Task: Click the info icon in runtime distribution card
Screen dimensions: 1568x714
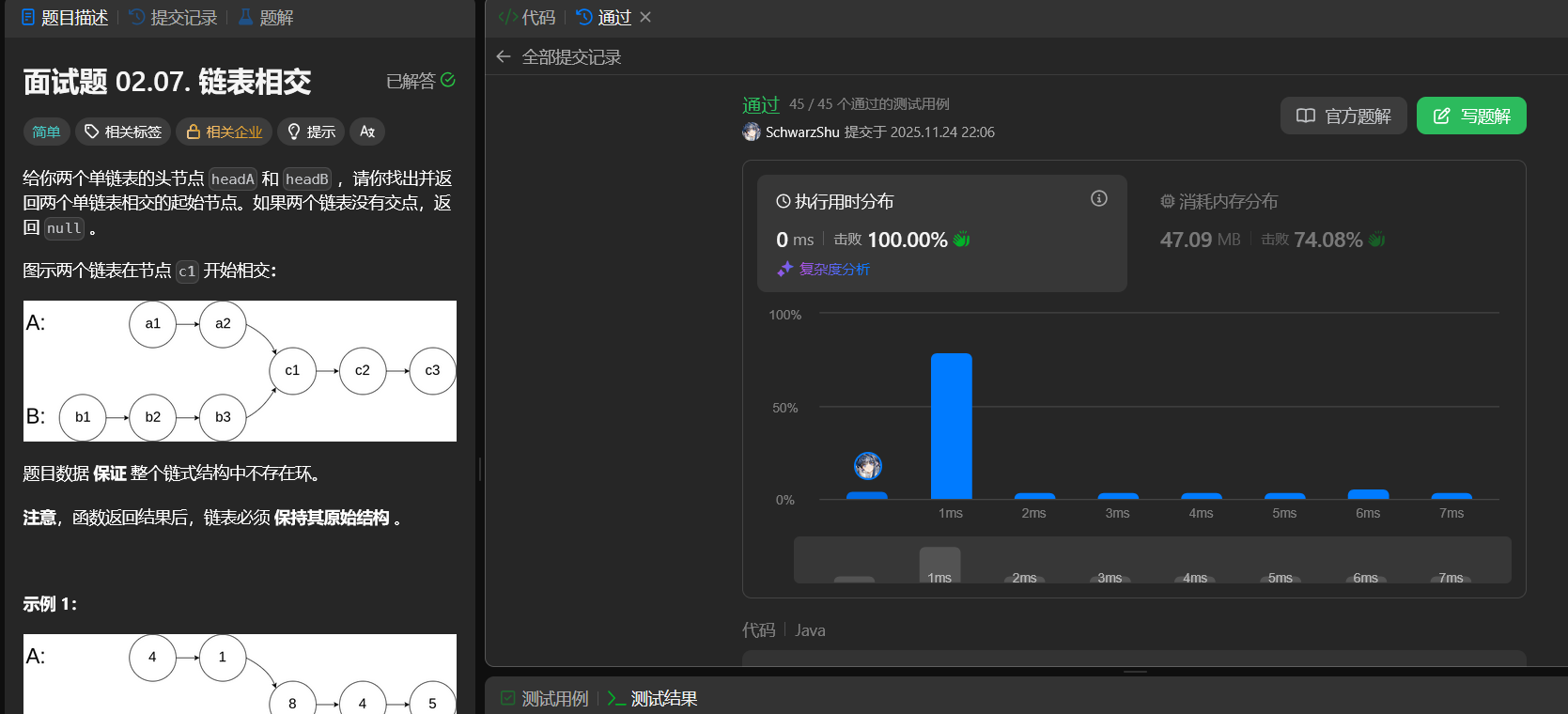Action: (1098, 198)
